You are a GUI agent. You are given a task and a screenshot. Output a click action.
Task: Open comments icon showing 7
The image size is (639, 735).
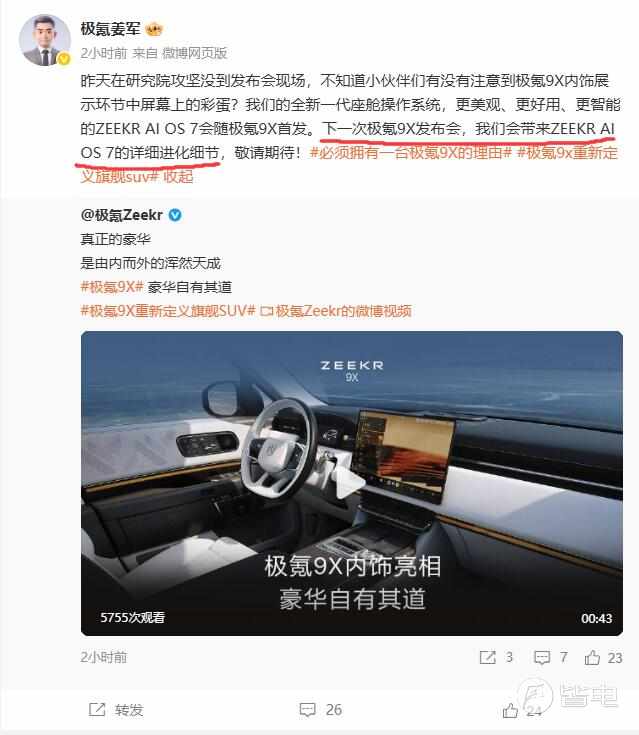542,657
